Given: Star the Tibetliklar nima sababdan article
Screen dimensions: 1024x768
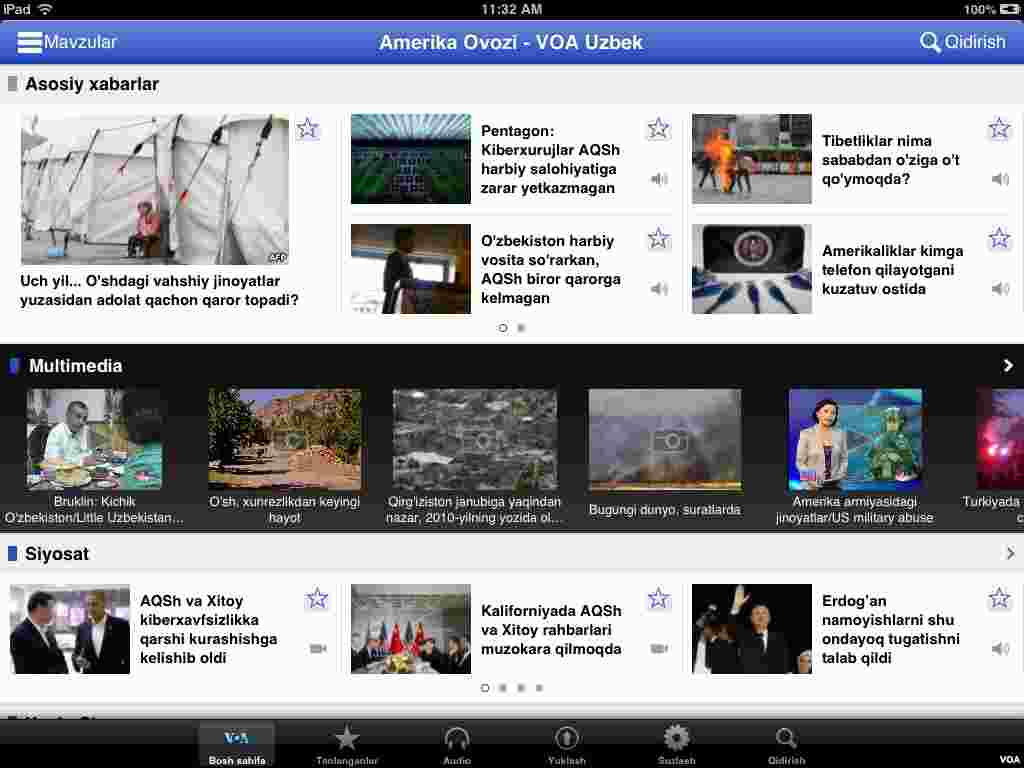Looking at the screenshot, I should [x=999, y=129].
